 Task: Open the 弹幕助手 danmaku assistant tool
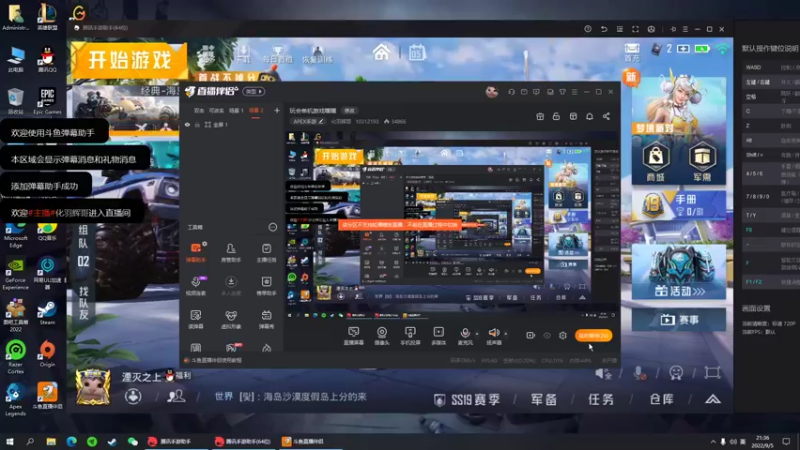point(196,253)
